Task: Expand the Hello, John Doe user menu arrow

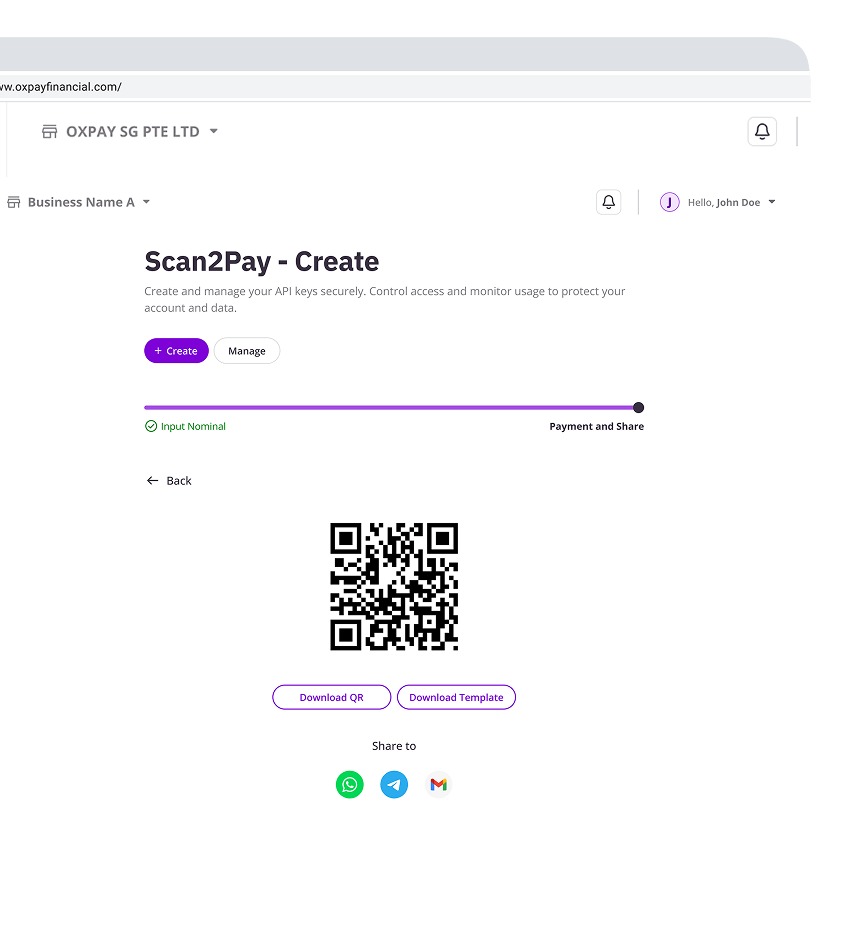Action: coord(772,202)
